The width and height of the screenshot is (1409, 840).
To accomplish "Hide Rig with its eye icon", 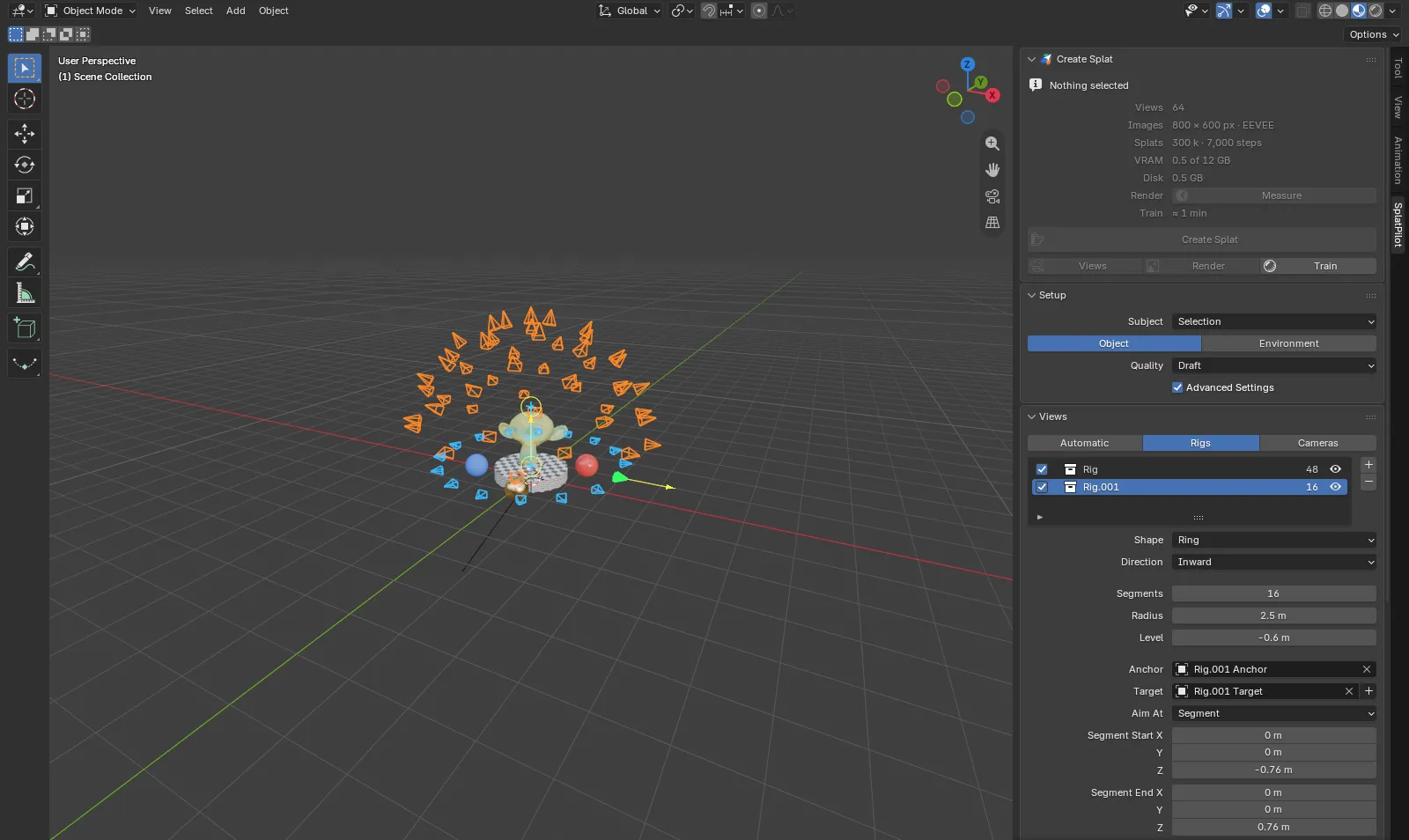I will 1335,469.
